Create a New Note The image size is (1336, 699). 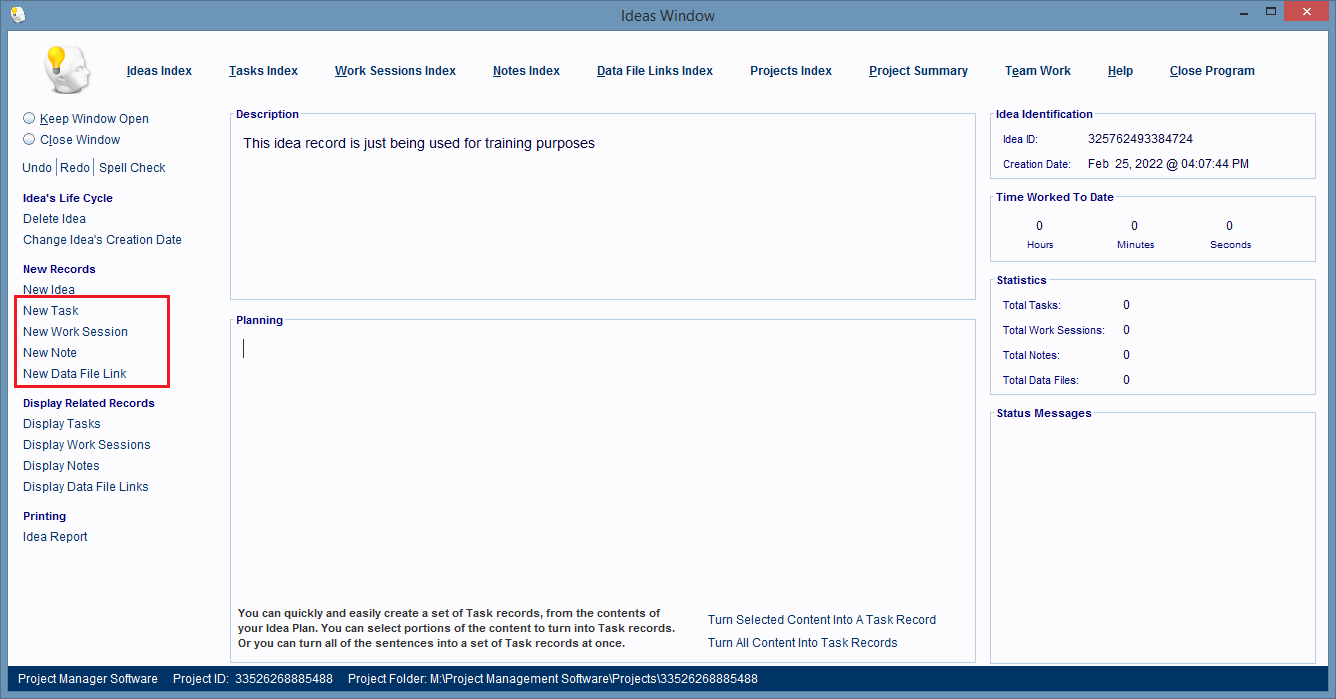[x=50, y=353]
